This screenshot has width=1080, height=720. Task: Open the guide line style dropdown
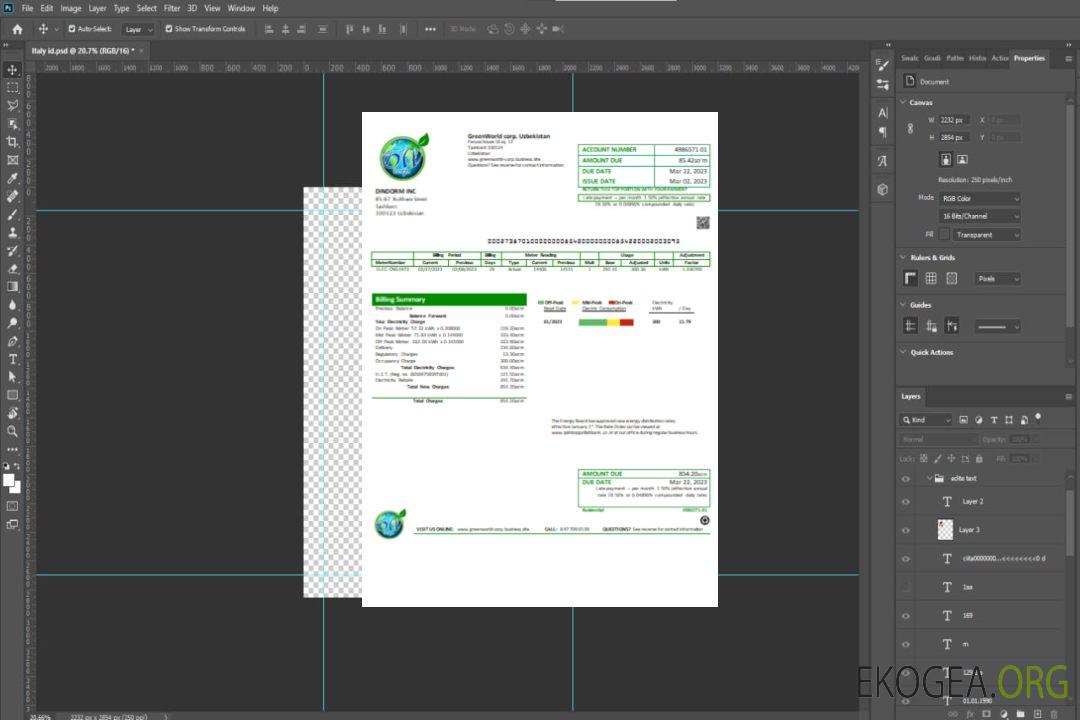coord(997,327)
